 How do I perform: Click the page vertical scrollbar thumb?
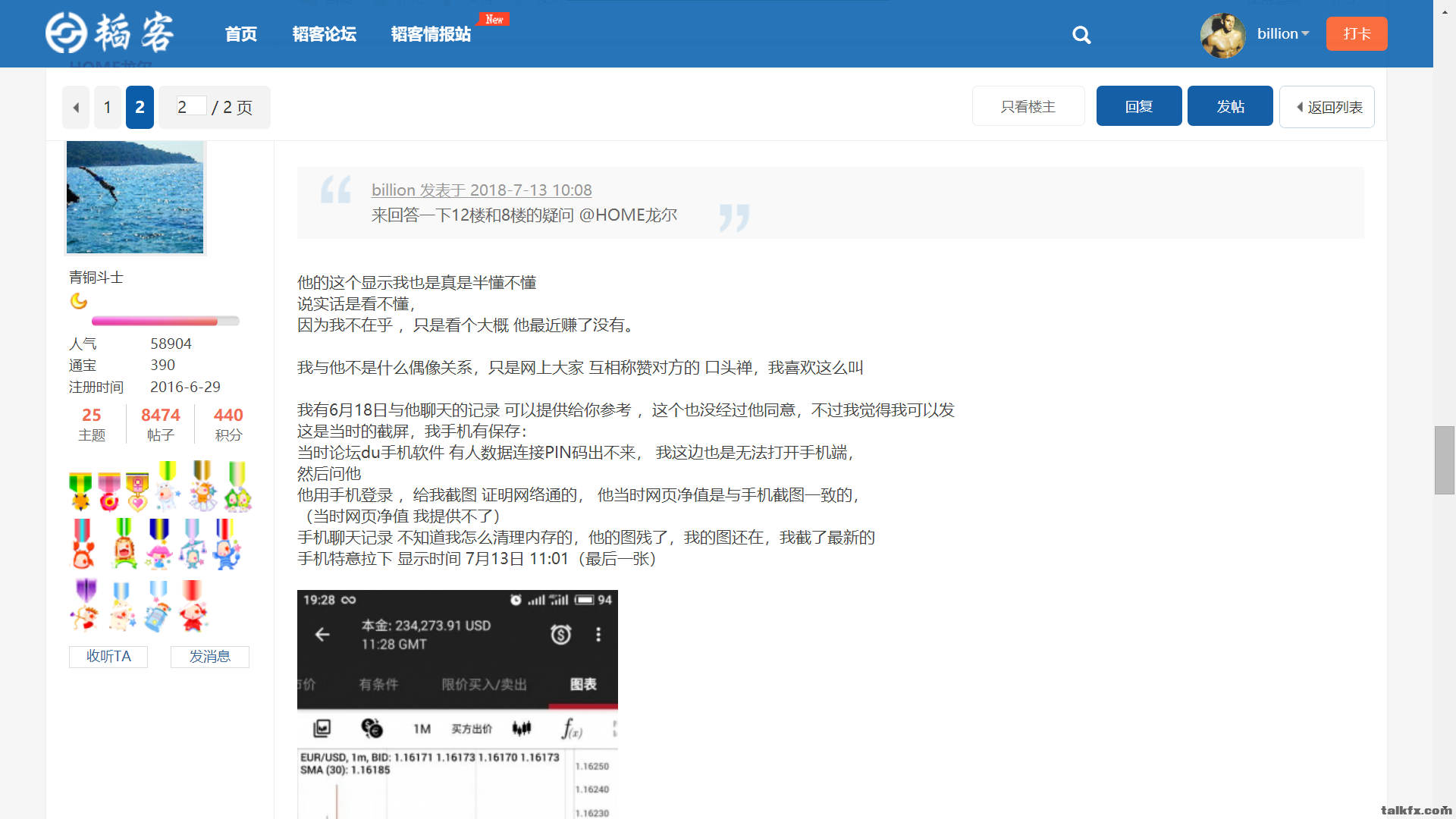[1444, 460]
